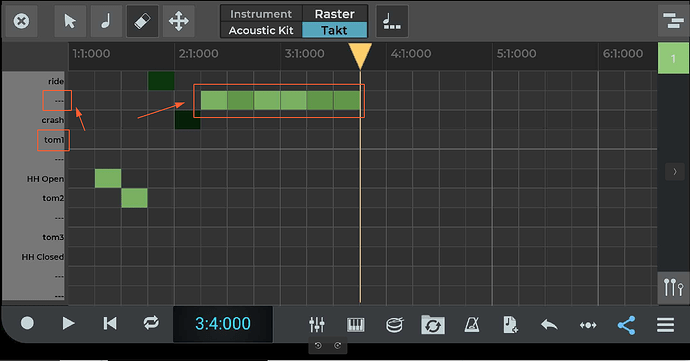Image resolution: width=690 pixels, height=361 pixels.
Task: Select the move arrows tool
Action: pos(178,21)
